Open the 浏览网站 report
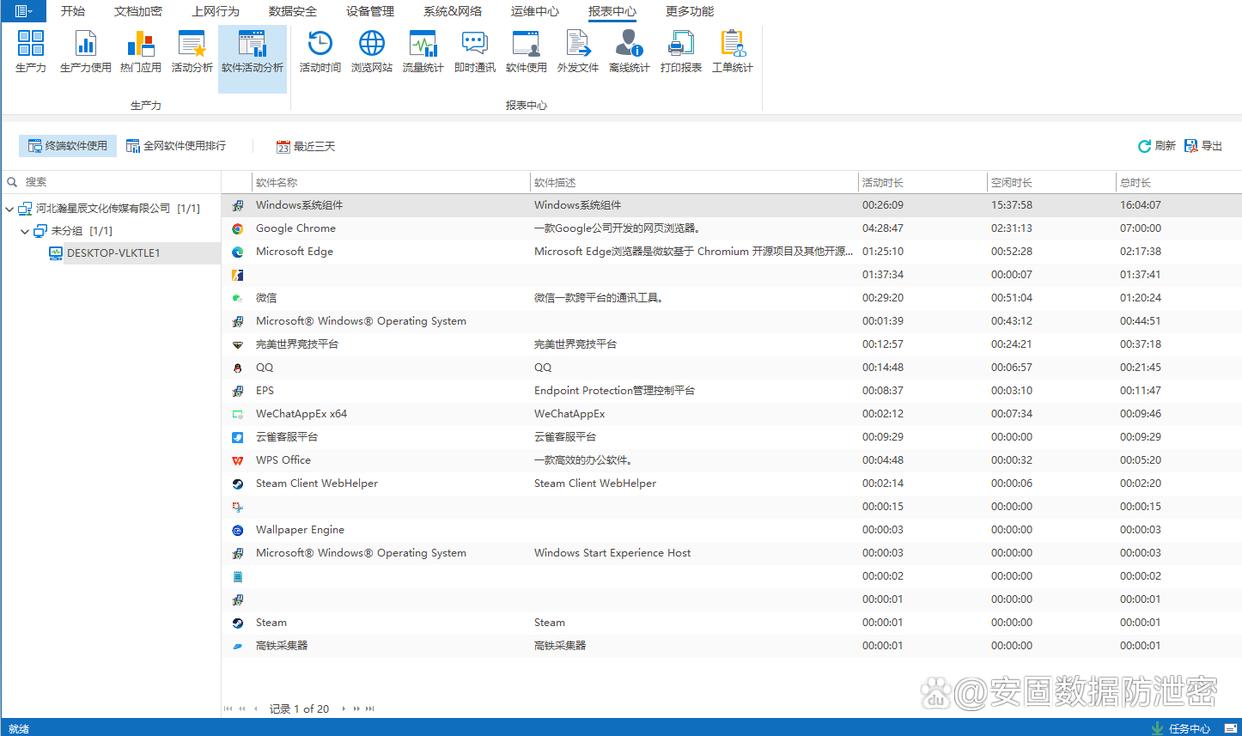 pos(372,51)
